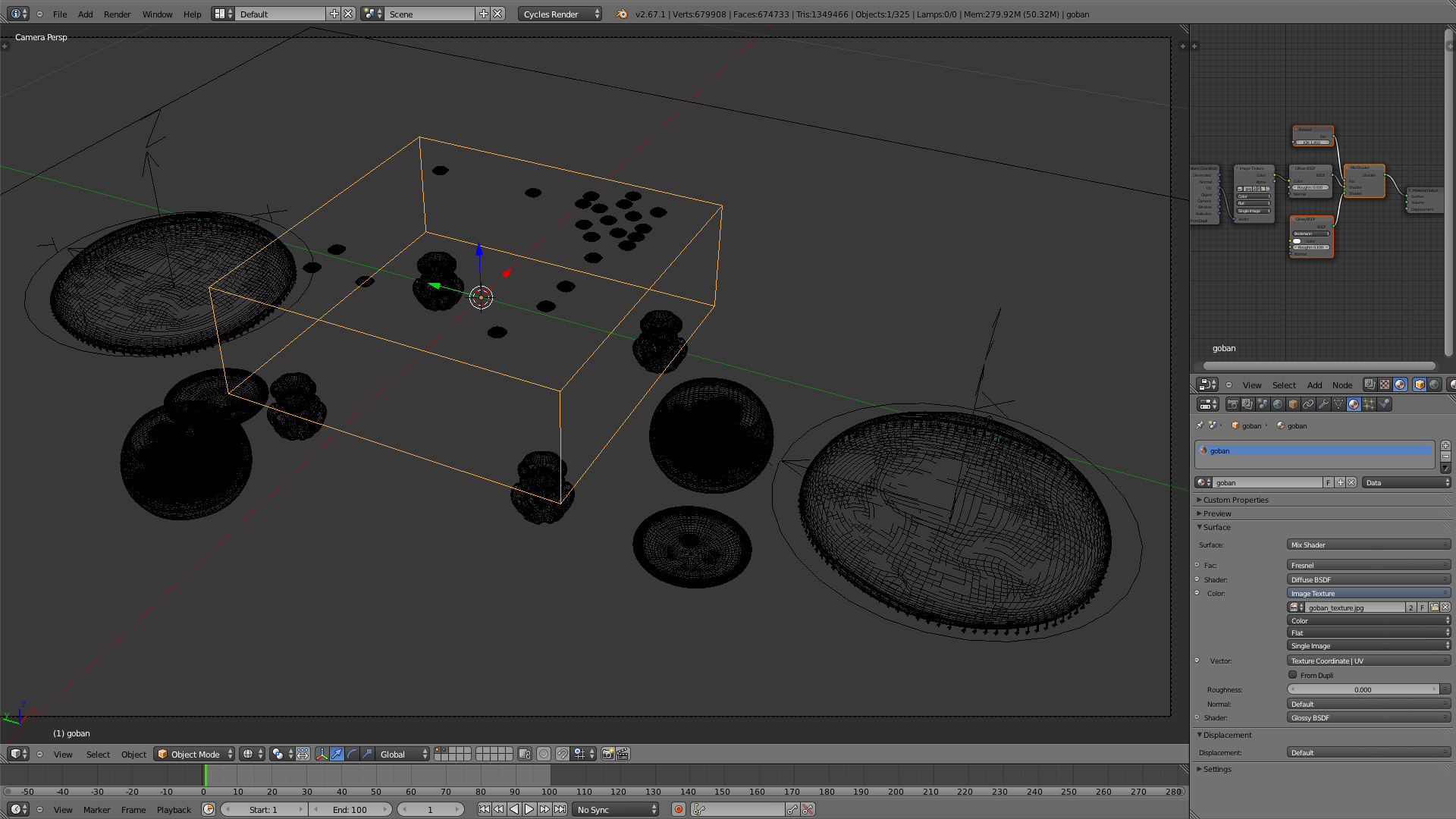
Task: Open the Physics properties tab
Action: tap(1385, 404)
